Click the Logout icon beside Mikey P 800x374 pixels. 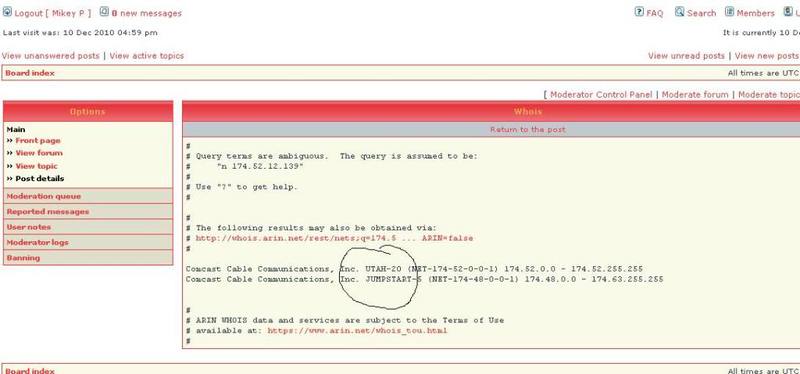(7, 12)
